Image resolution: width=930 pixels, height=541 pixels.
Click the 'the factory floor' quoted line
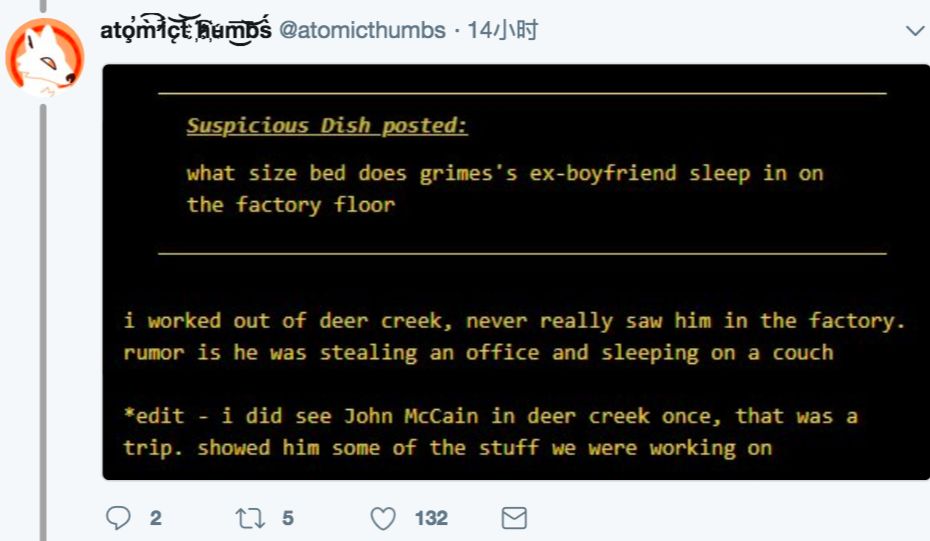tap(291, 205)
